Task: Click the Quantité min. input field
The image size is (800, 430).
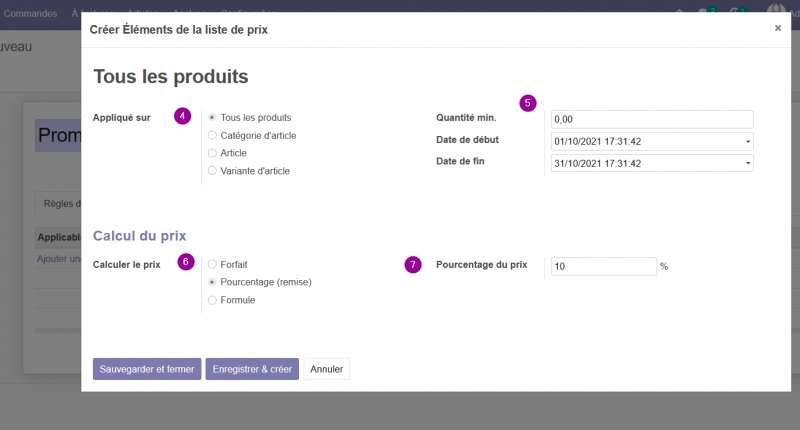Action: 652,119
